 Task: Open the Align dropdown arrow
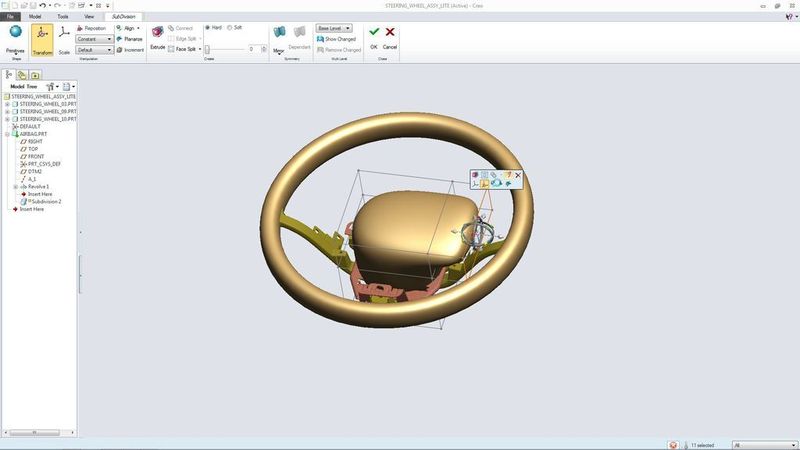[138, 28]
